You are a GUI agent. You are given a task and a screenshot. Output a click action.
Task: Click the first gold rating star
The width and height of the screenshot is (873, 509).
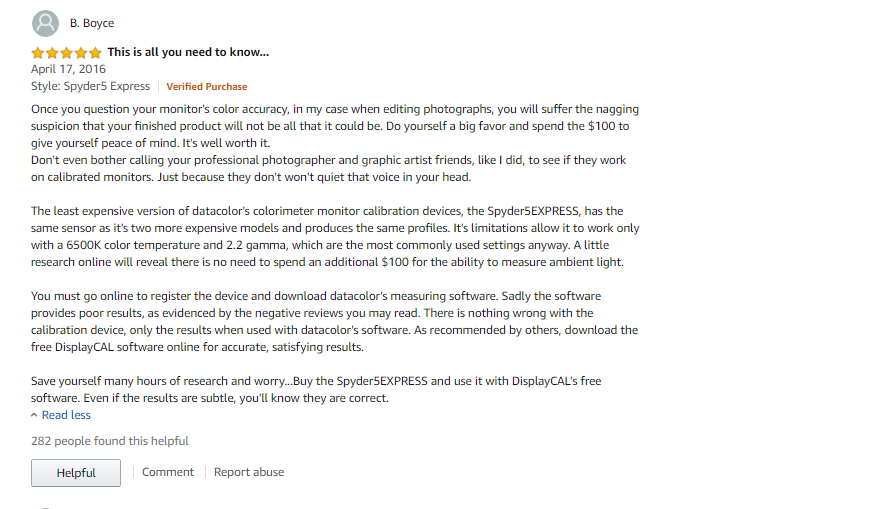(38, 53)
